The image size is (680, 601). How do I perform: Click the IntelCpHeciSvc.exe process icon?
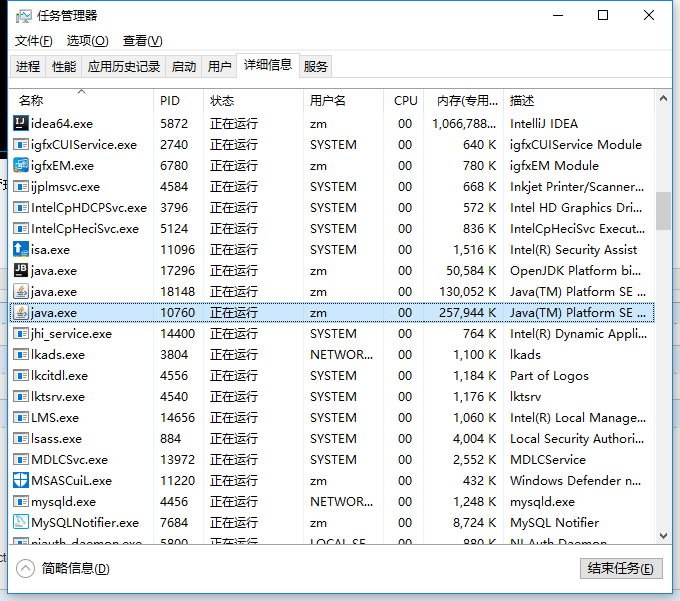point(21,228)
